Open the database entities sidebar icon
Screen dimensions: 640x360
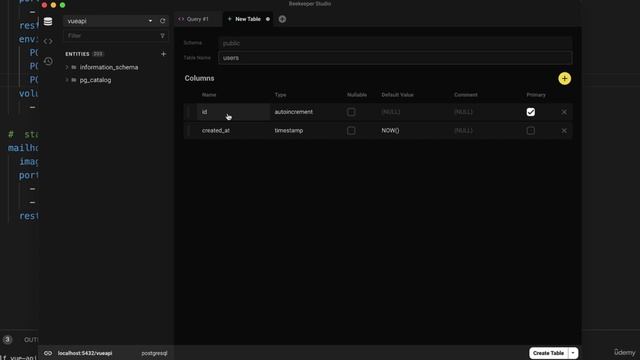[x=48, y=21]
